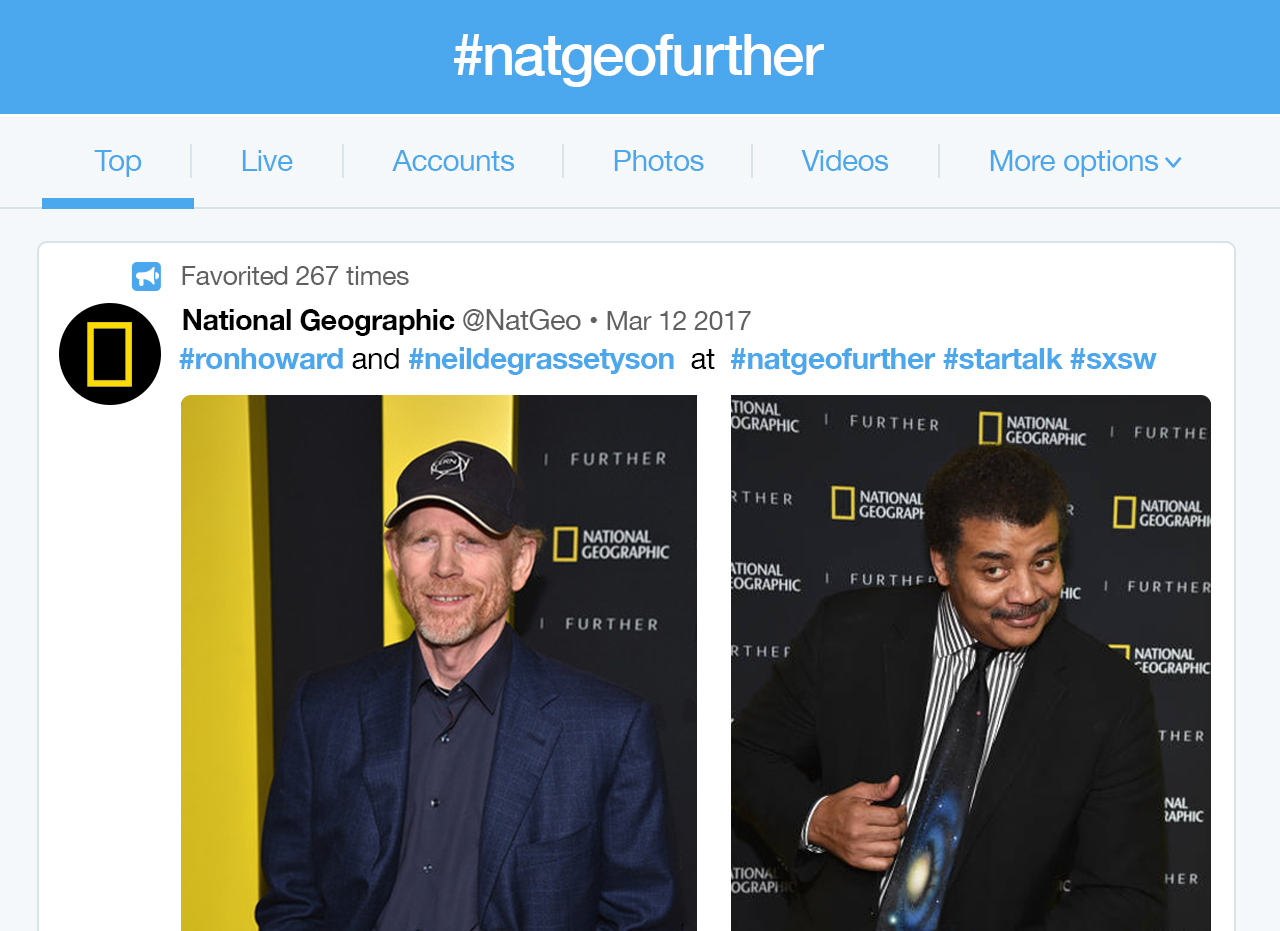Open the right photo with the galaxy tie
Image resolution: width=1280 pixels, height=931 pixels.
[x=971, y=663]
